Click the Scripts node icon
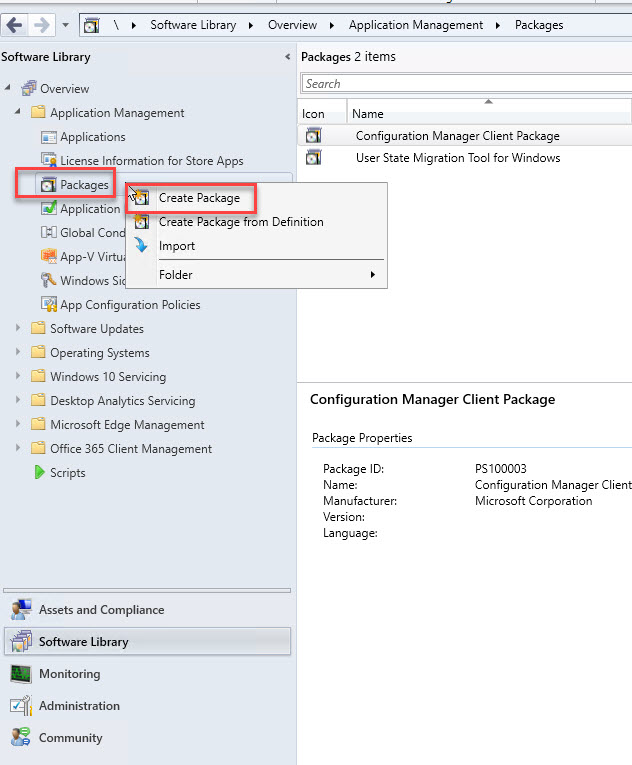The image size is (632, 765). click(39, 473)
